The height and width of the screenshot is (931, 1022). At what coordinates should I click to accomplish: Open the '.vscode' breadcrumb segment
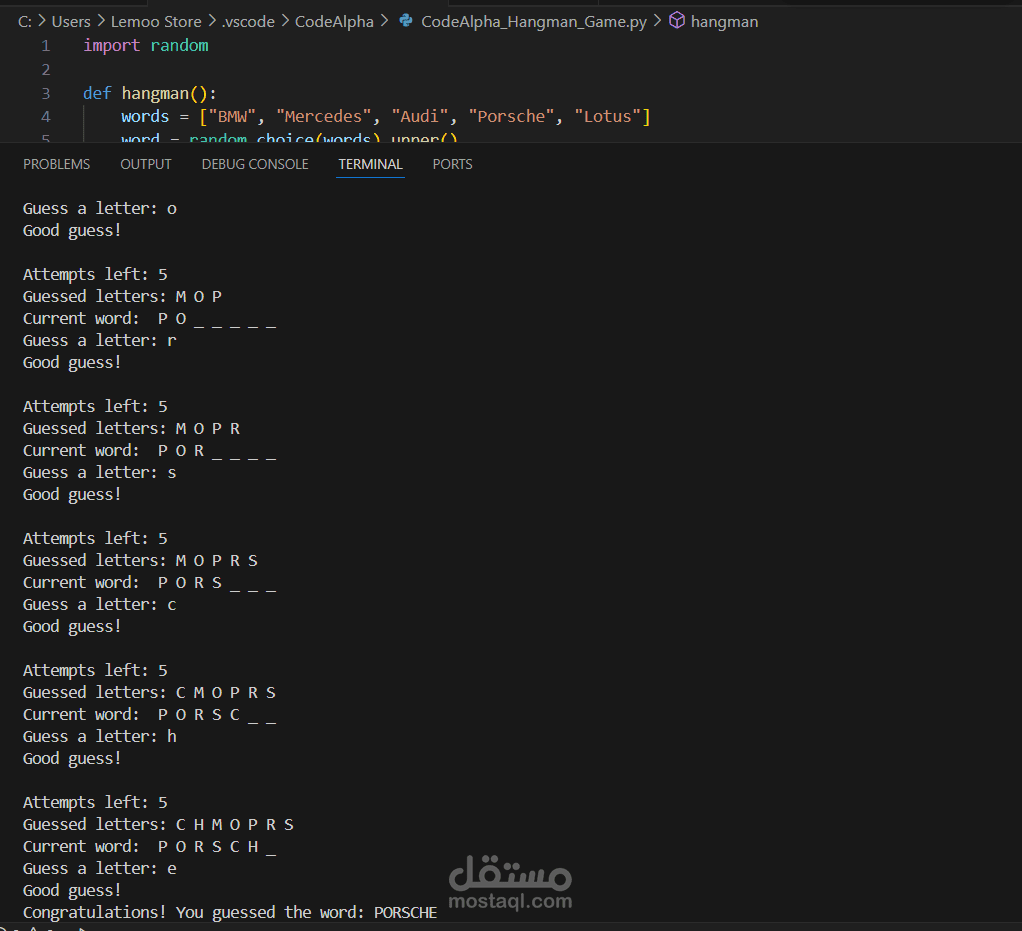pos(248,22)
